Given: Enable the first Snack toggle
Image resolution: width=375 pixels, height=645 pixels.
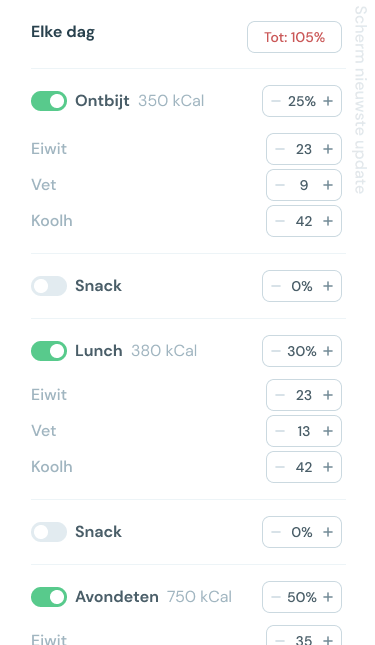Looking at the screenshot, I should [x=49, y=286].
